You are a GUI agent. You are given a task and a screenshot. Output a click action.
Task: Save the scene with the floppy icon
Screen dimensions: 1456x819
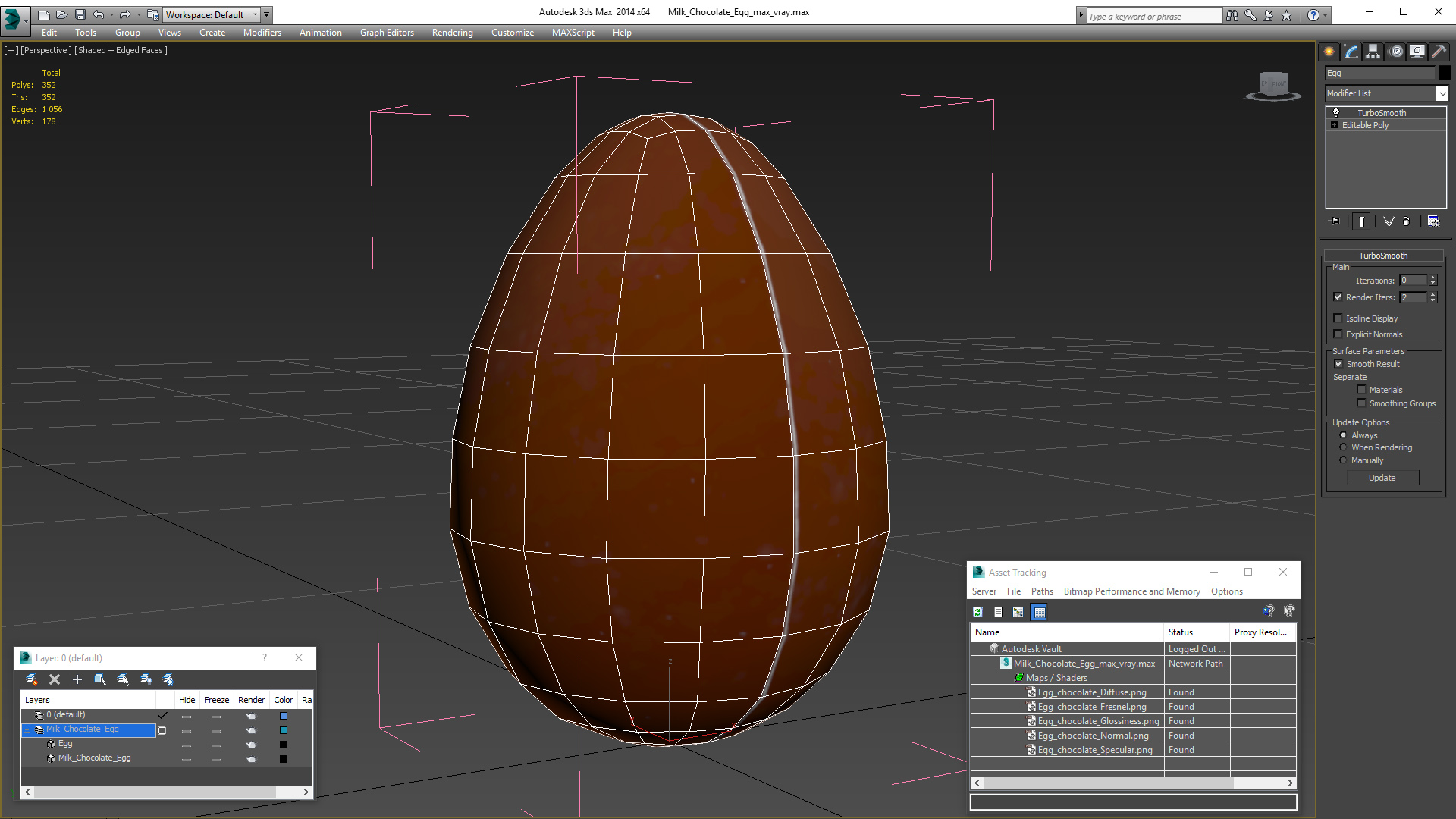[x=80, y=14]
